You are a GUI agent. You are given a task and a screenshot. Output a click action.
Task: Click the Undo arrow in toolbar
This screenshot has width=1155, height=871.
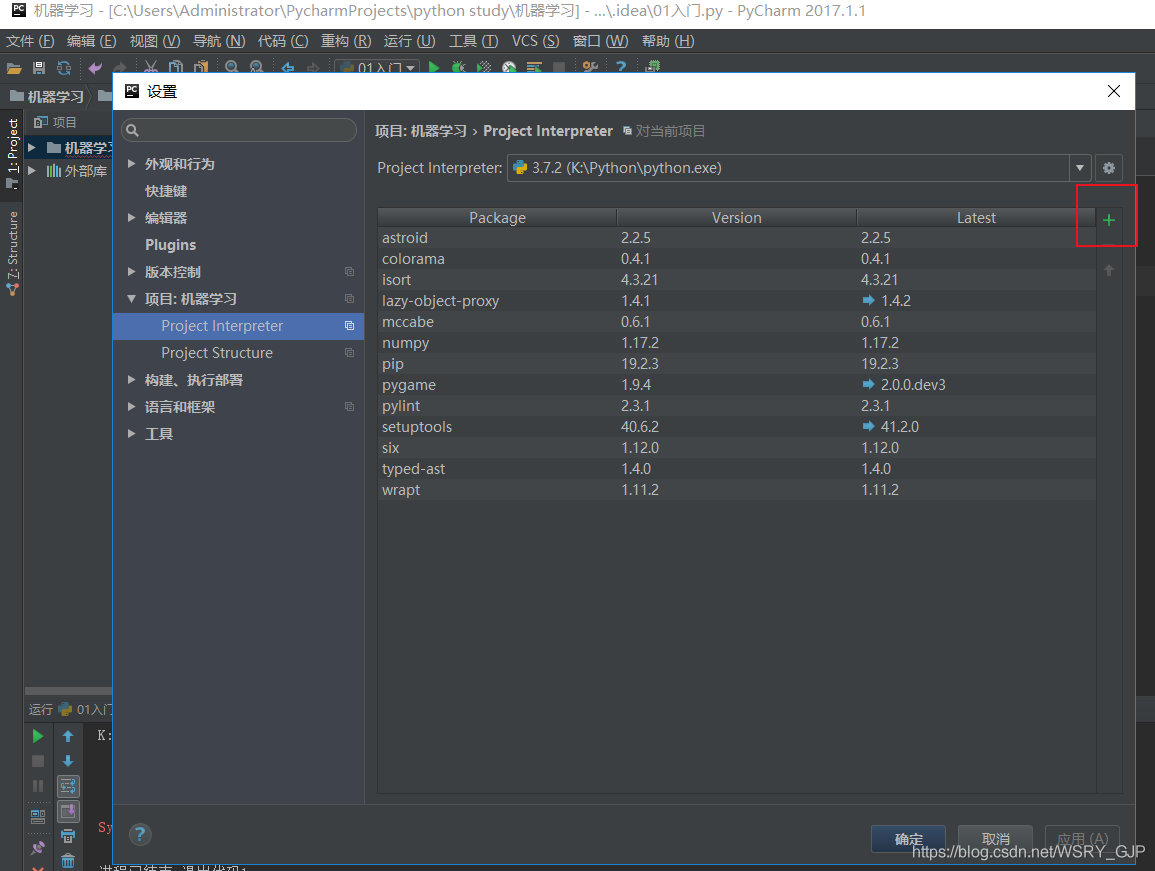pyautogui.click(x=95, y=68)
